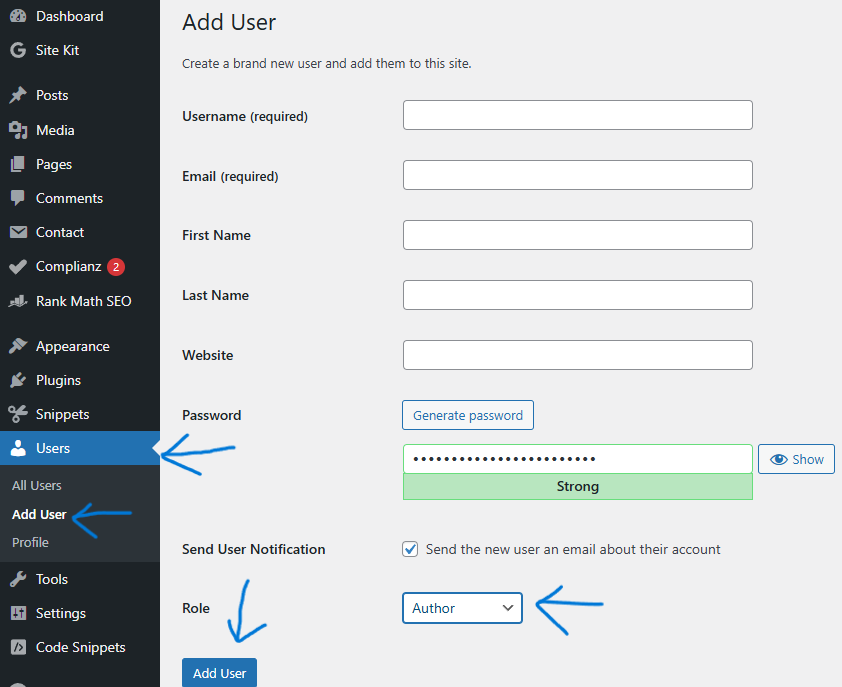Open All Users submenu item

[x=37, y=485]
